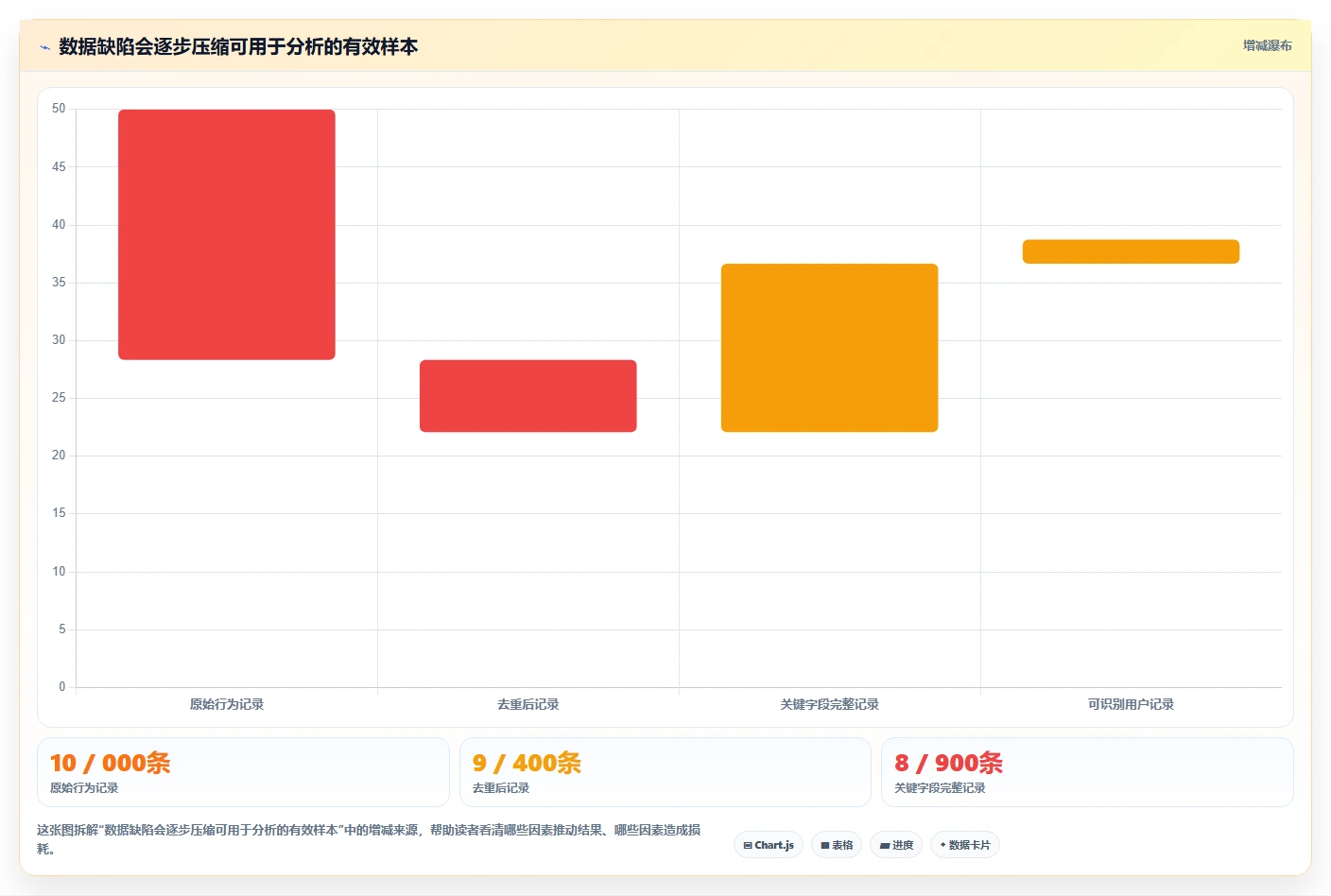Click the y-axis value 25
This screenshot has width=1331, height=896.
[x=59, y=398]
